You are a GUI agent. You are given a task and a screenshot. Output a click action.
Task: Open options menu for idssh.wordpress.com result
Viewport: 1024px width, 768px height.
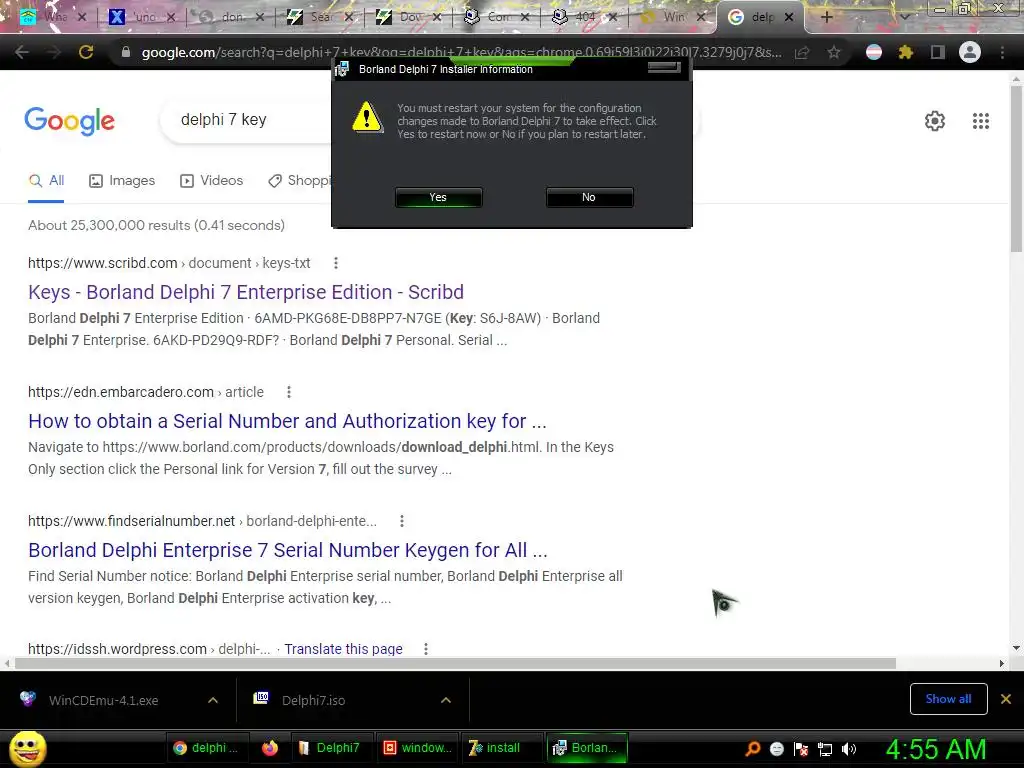(x=426, y=649)
